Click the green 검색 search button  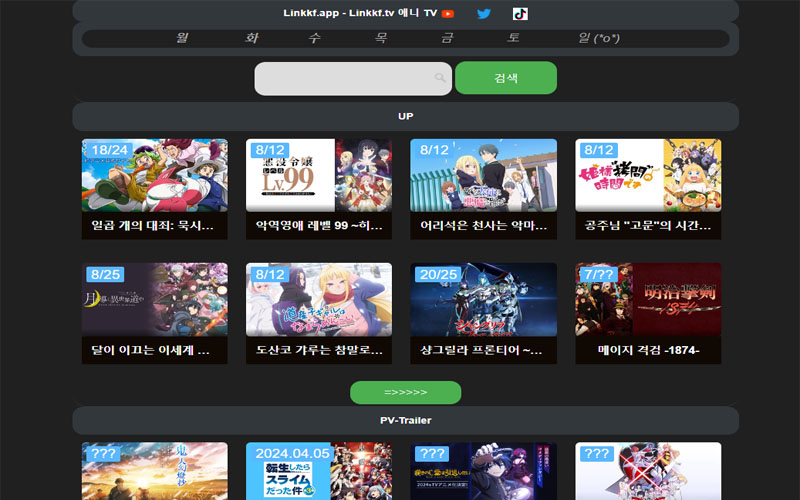pos(505,78)
